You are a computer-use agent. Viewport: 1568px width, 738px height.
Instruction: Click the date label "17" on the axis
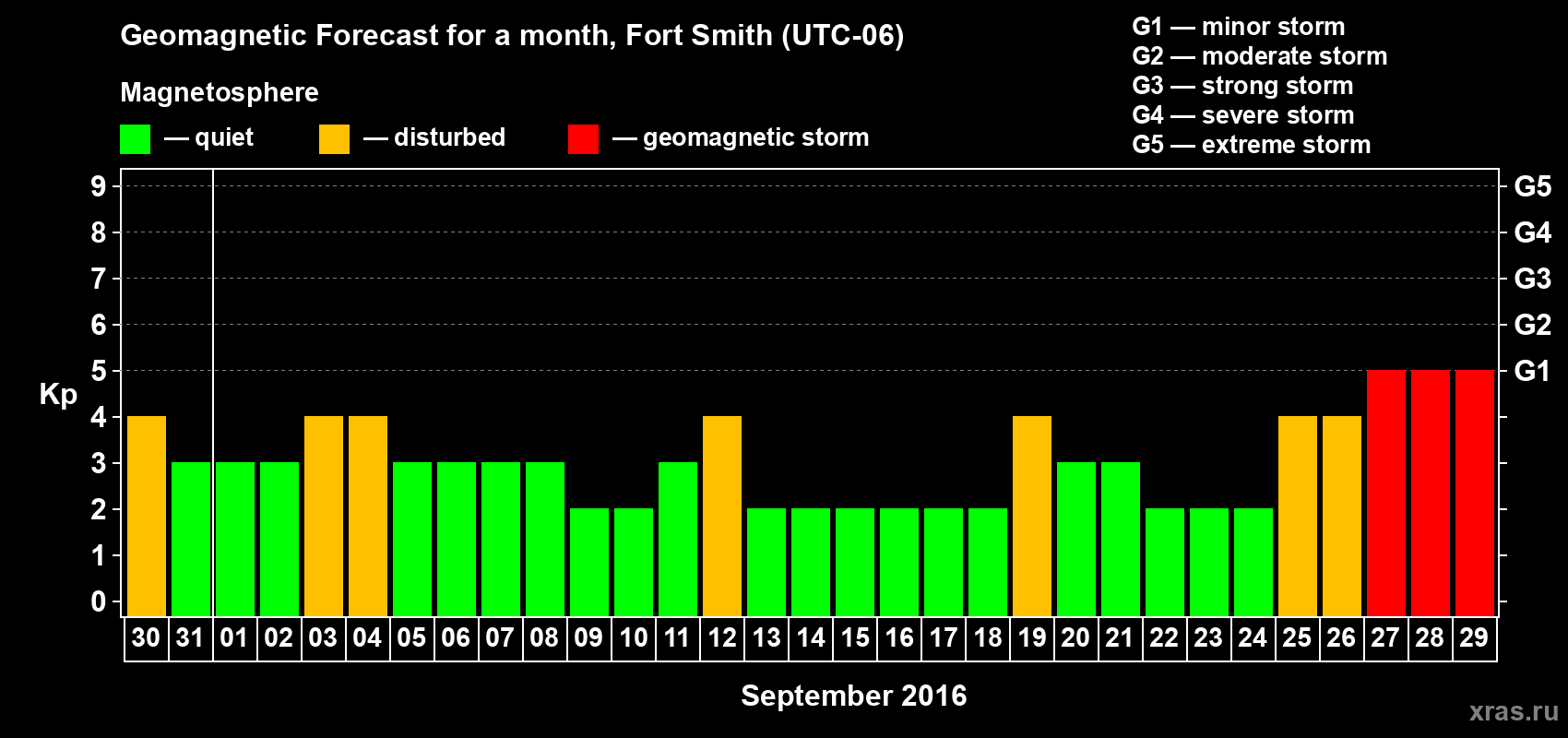point(943,638)
